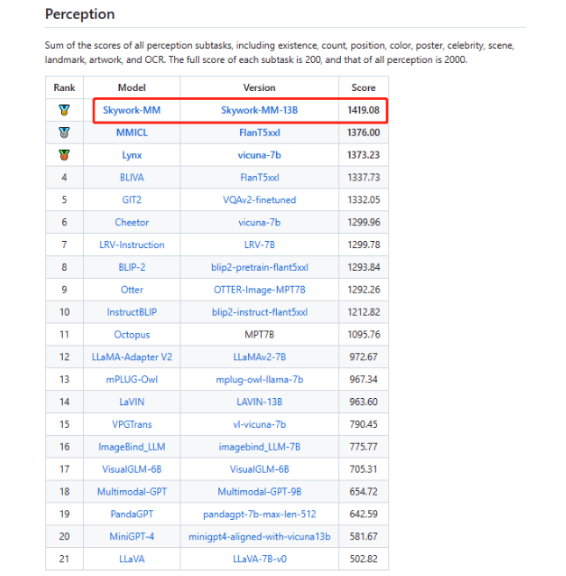This screenshot has height=576, width=566.
Task: Open the VPGTrans model link
Action: click(x=132, y=424)
